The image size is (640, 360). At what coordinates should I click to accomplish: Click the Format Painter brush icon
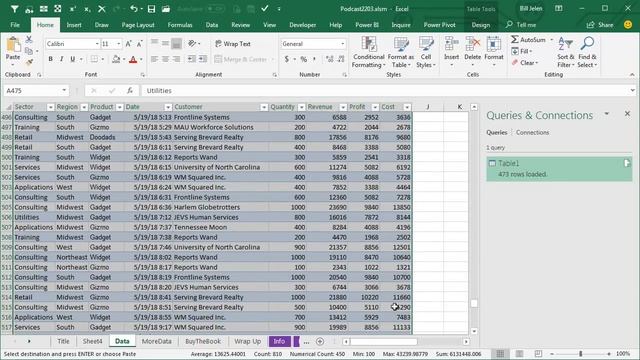click(x=29, y=62)
